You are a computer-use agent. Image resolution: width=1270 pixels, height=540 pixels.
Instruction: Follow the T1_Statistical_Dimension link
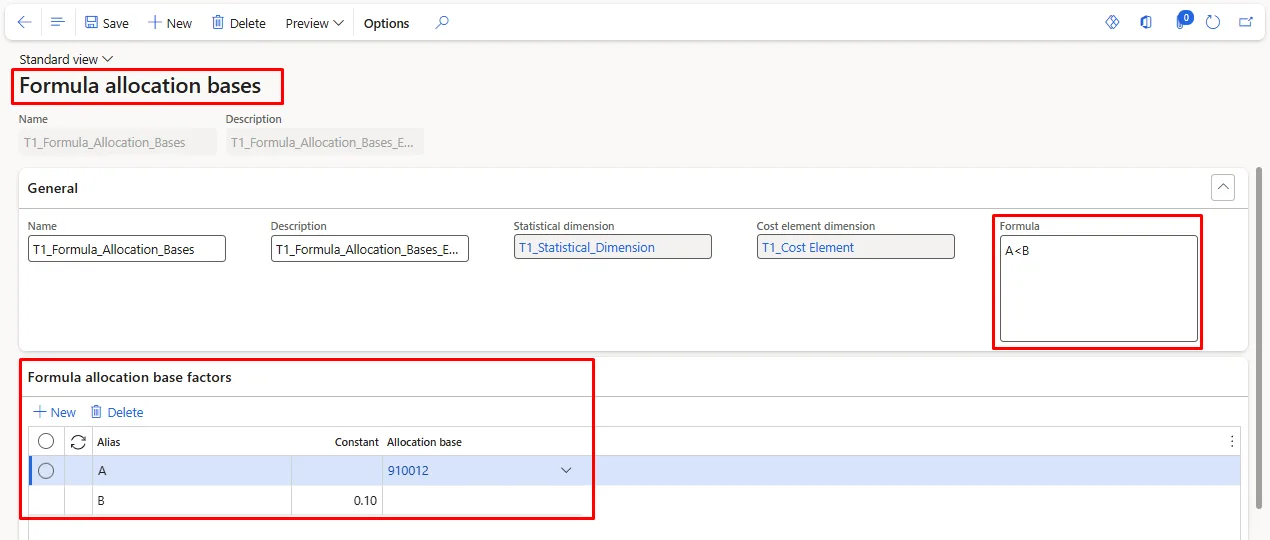(x=587, y=247)
